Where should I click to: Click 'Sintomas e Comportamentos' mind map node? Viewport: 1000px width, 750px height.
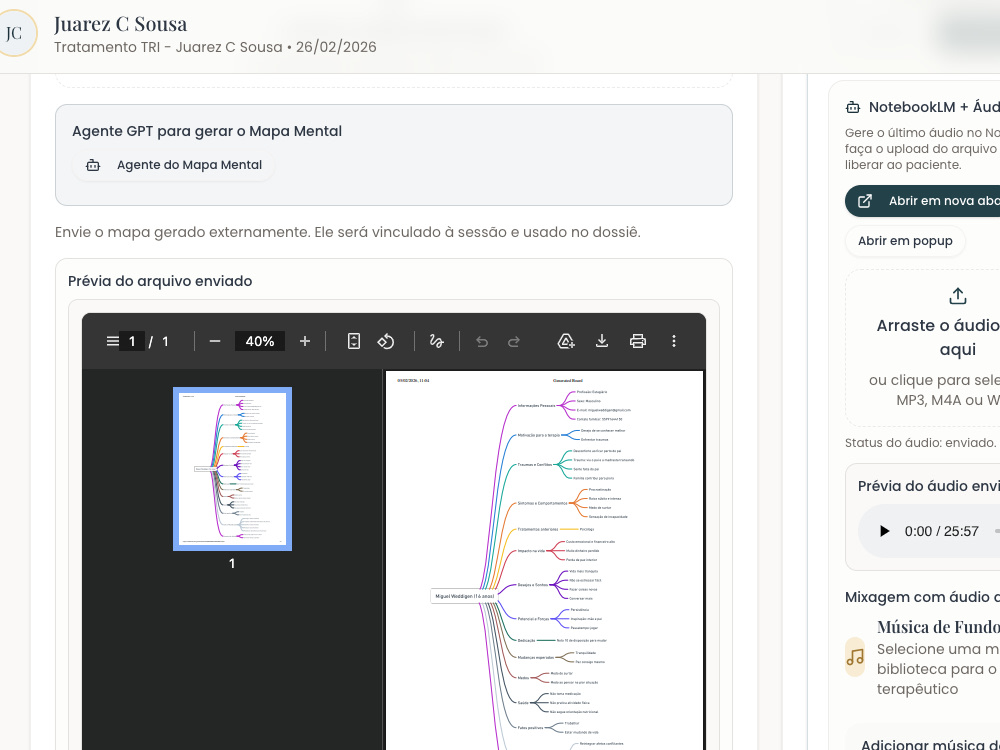[x=542, y=503]
